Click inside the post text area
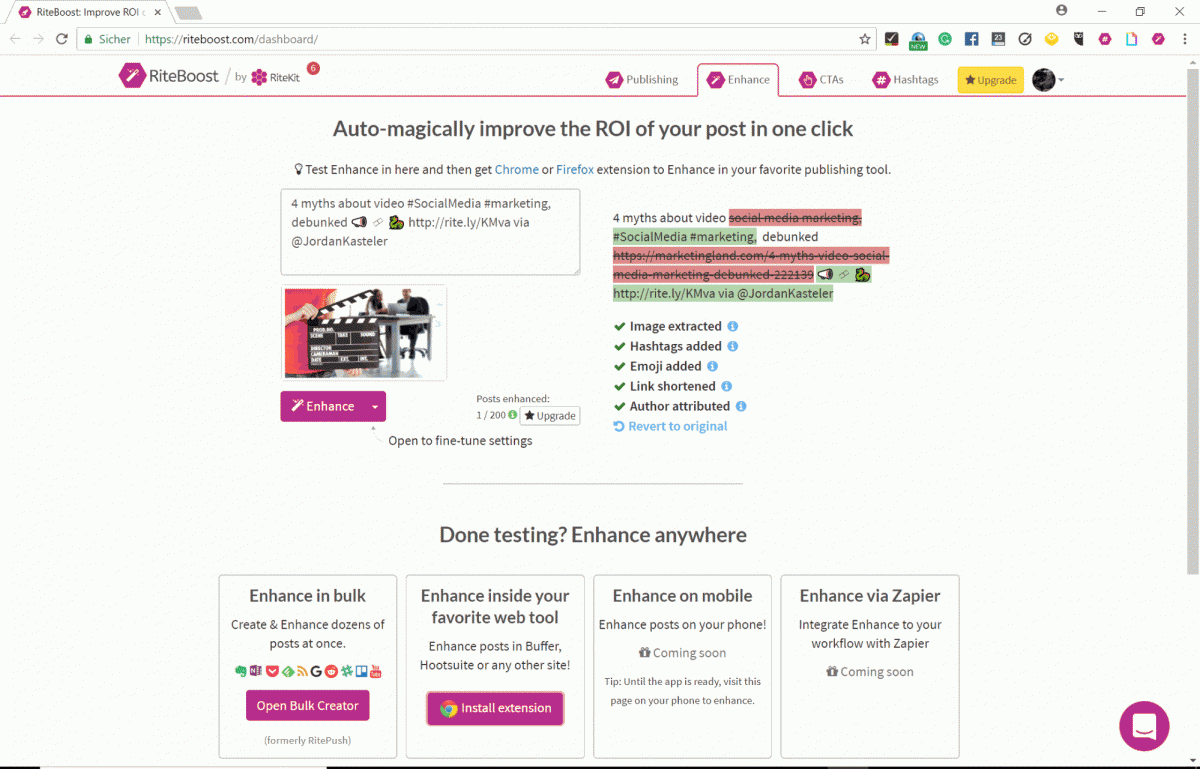Image resolution: width=1200 pixels, height=769 pixels. [430, 232]
